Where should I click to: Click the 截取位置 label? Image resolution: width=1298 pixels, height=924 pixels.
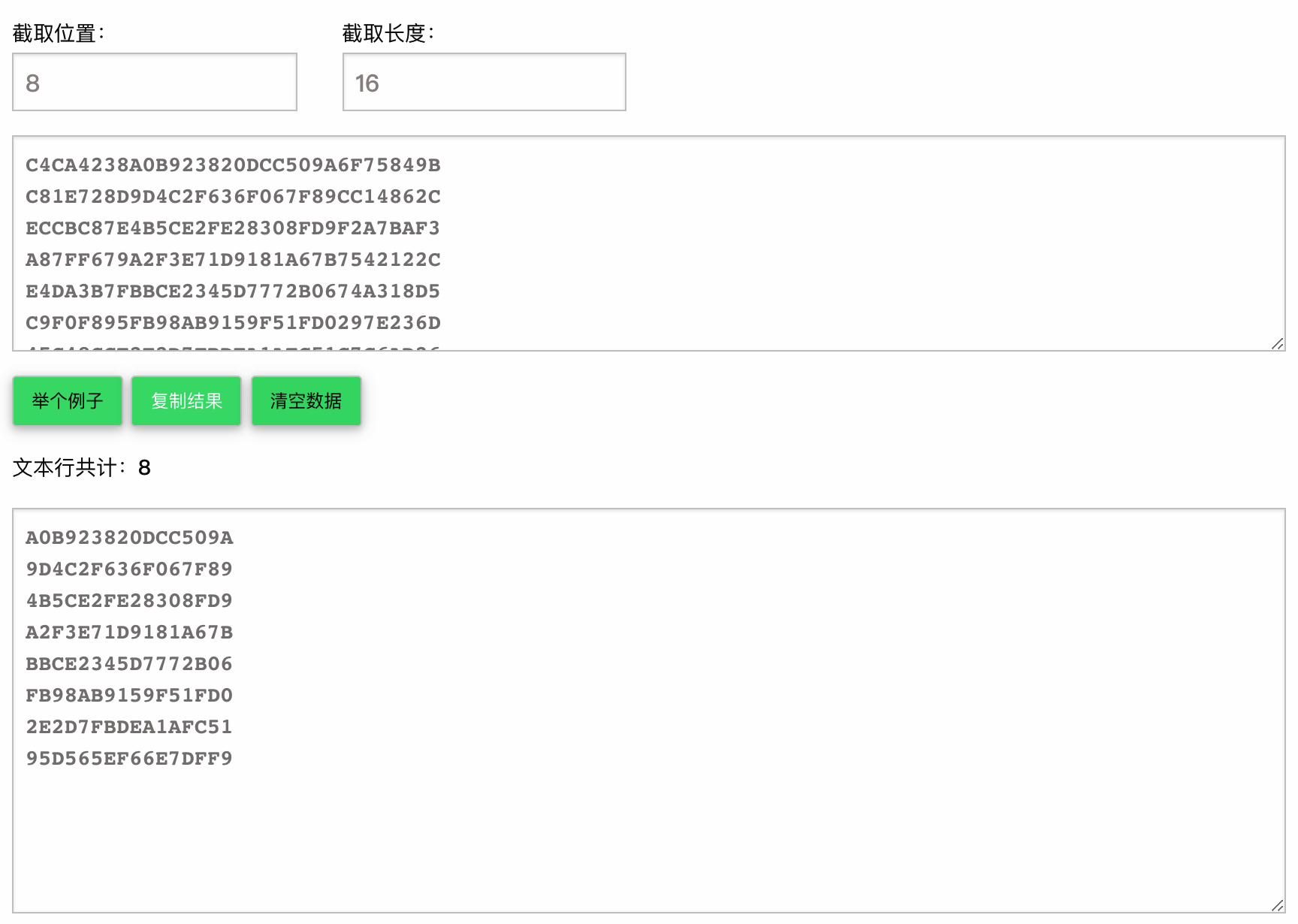[59, 34]
